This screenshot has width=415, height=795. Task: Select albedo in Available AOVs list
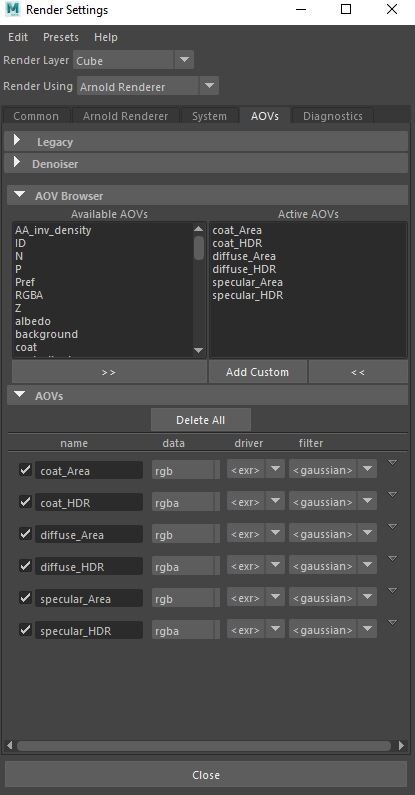pos(33,321)
